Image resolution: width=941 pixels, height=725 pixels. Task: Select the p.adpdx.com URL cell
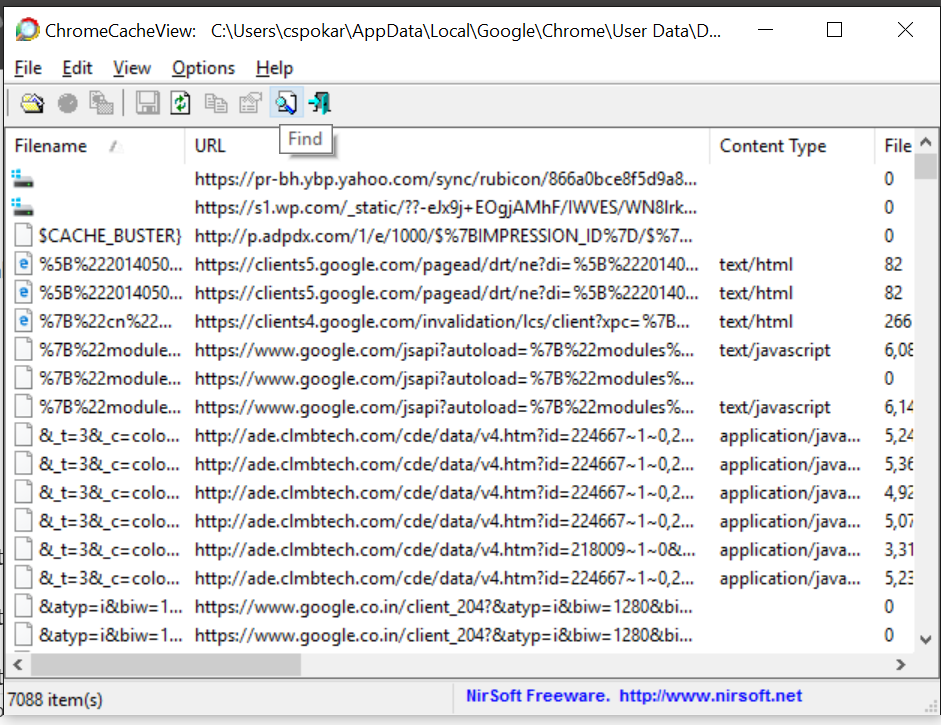(443, 236)
